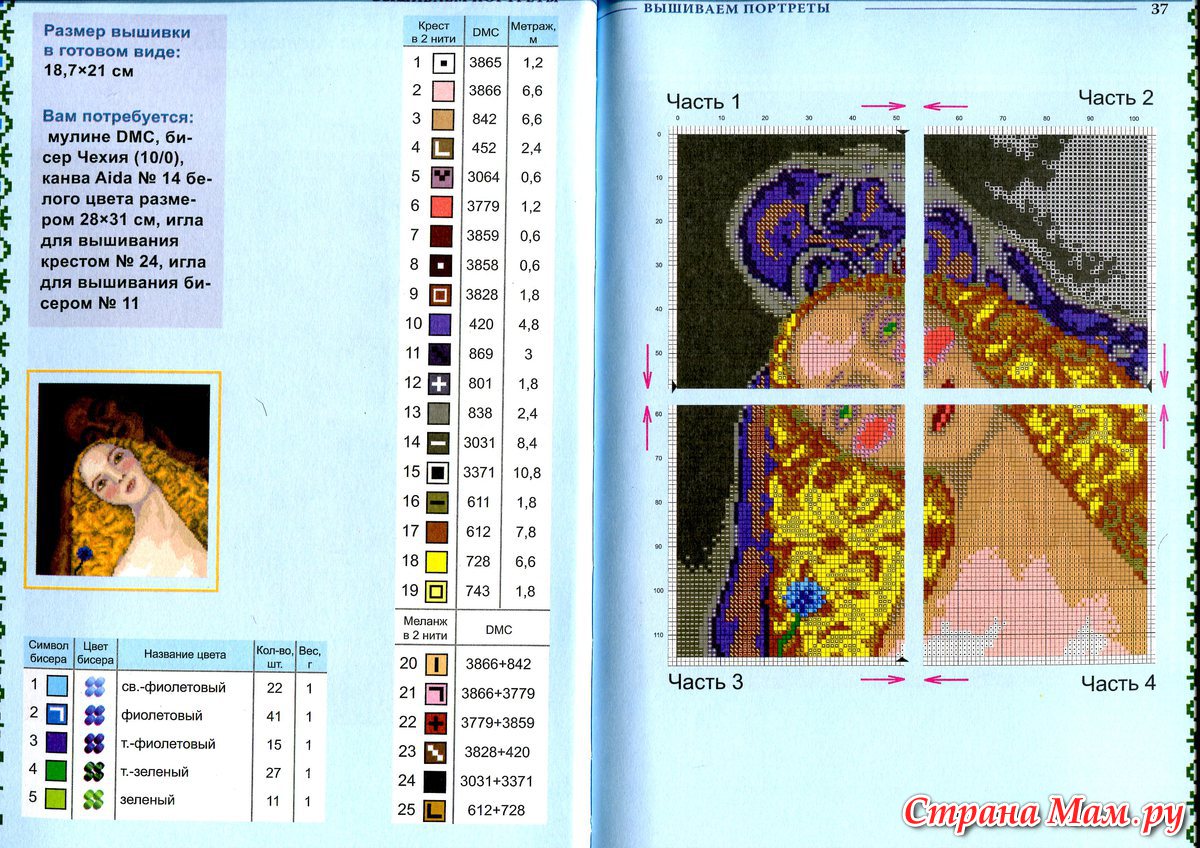Click the т.-зеленый bead flower icon
1200x848 pixels.
[x=95, y=772]
